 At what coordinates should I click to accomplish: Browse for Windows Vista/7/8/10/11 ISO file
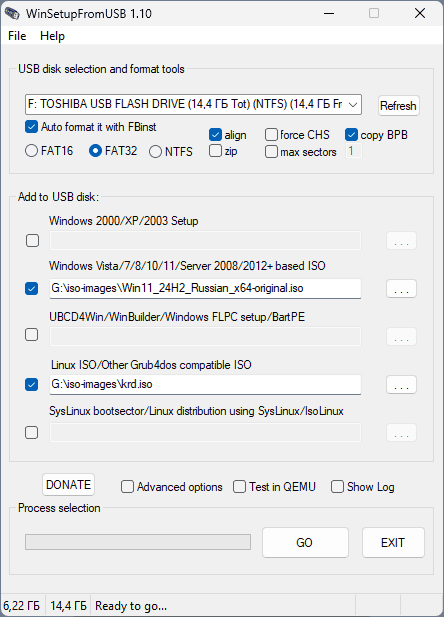click(401, 288)
